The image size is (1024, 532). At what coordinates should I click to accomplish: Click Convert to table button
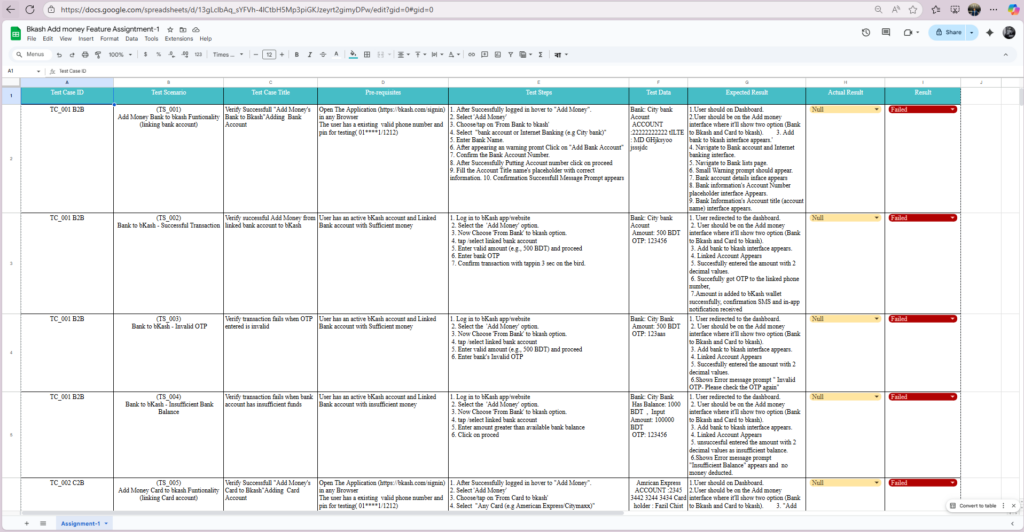point(973,506)
